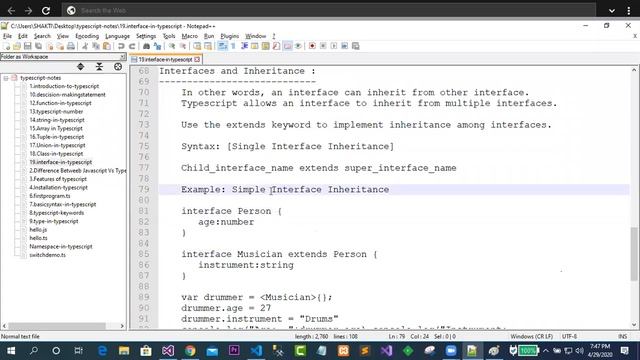Click Save Recorded Macro icon

point(356,46)
